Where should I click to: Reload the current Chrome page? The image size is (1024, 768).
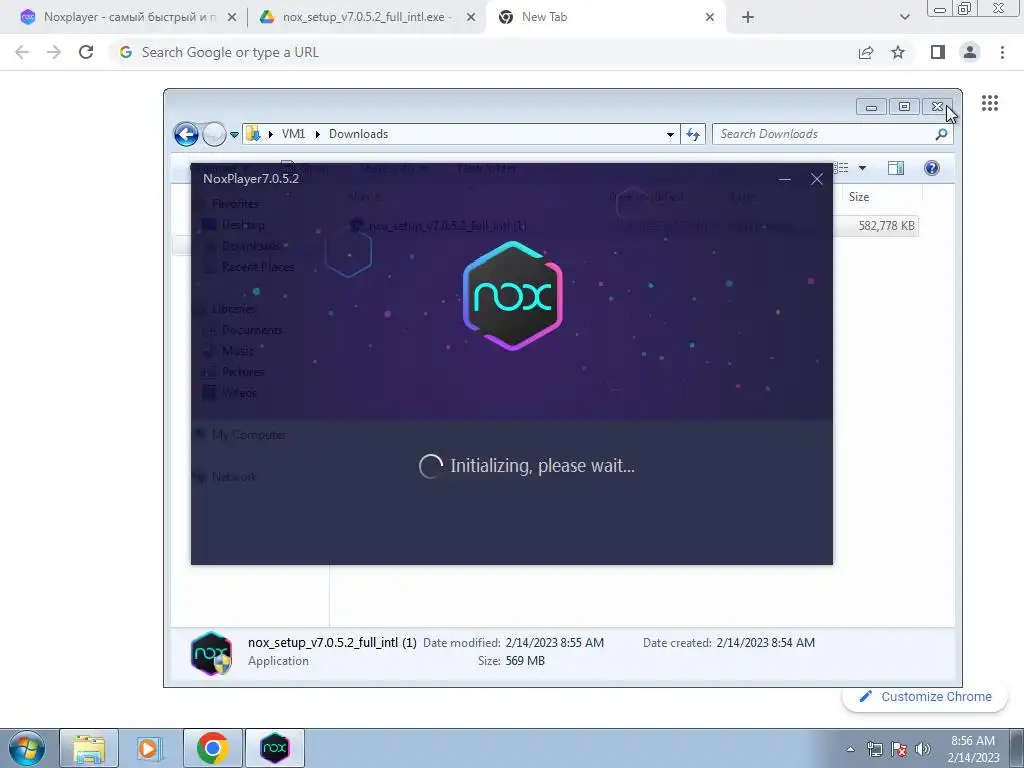[86, 52]
